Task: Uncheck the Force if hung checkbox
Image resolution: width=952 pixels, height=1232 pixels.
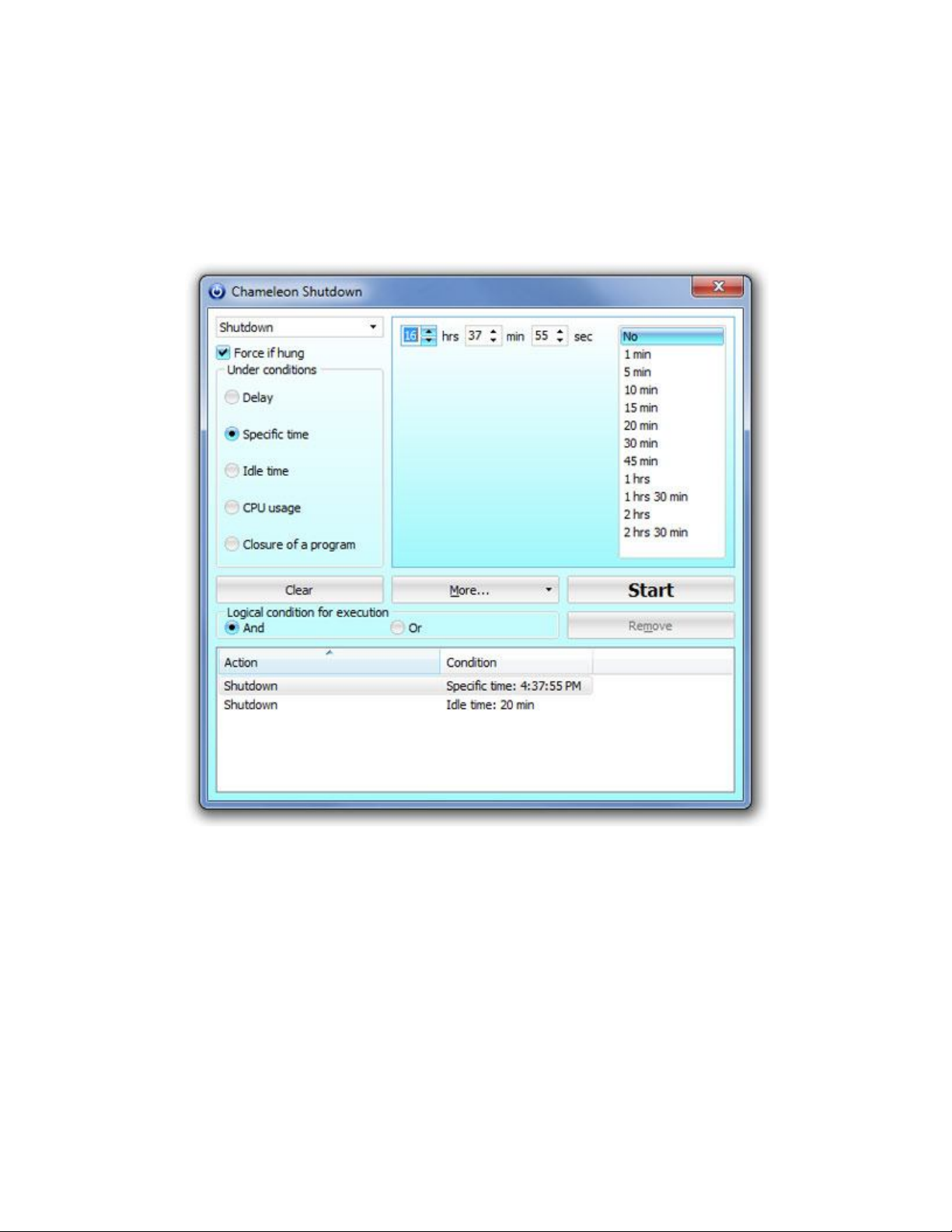Action: click(224, 353)
